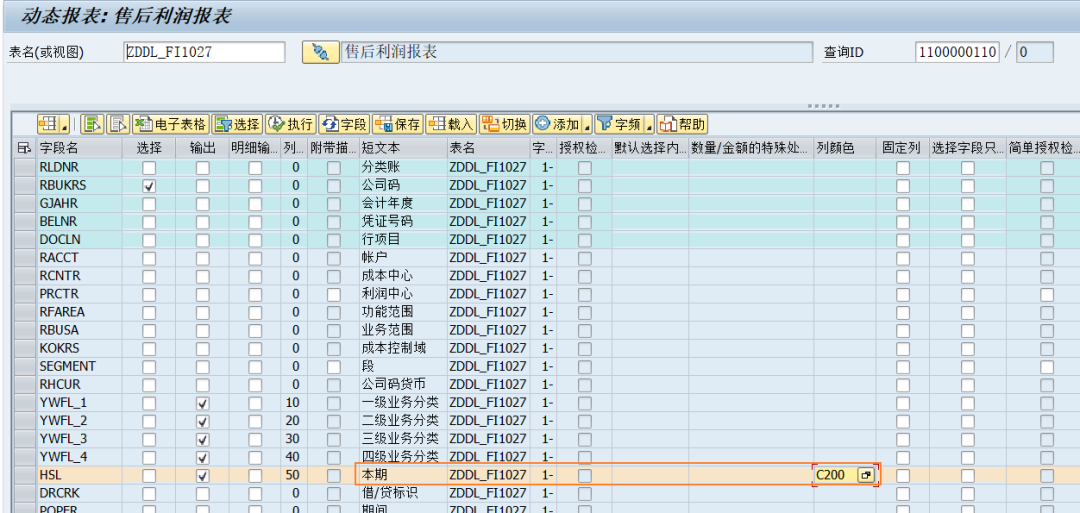
Task: Click the short text 利润中心
Action: pyautogui.click(x=387, y=294)
